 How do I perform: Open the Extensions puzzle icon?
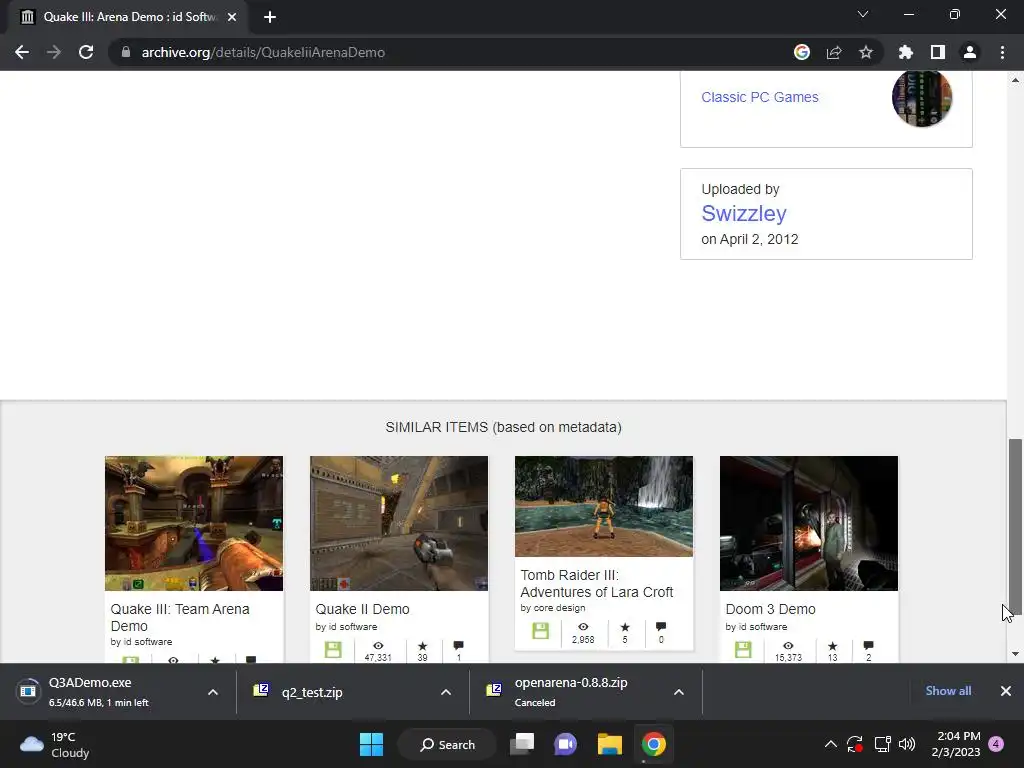coord(906,52)
